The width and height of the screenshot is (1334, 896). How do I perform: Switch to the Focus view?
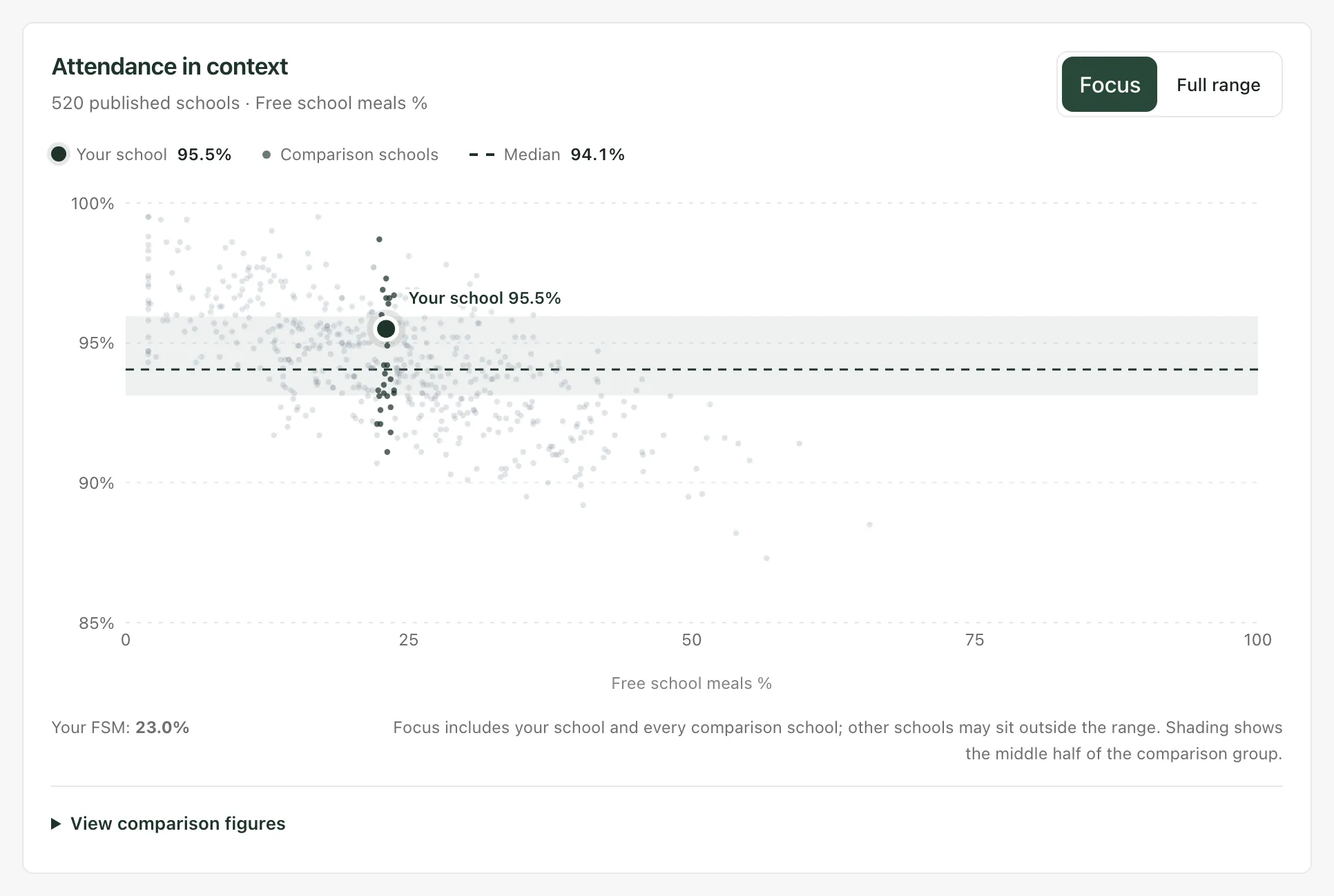coord(1109,84)
